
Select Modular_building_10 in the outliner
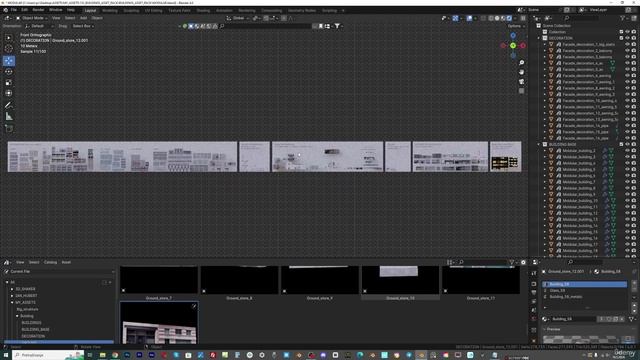(580, 200)
